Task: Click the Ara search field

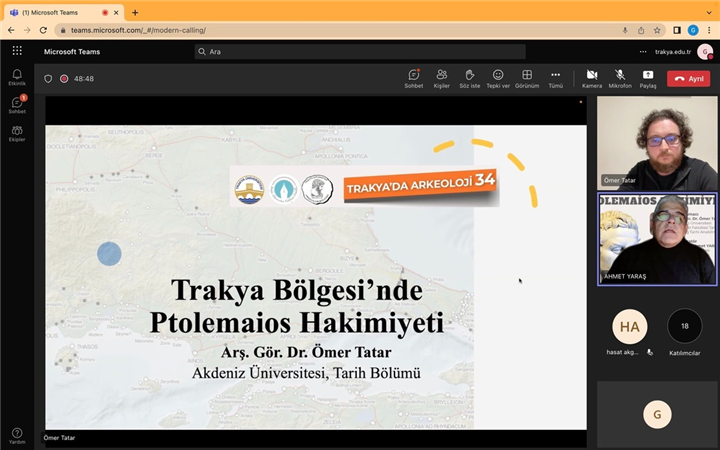Action: (x=360, y=51)
